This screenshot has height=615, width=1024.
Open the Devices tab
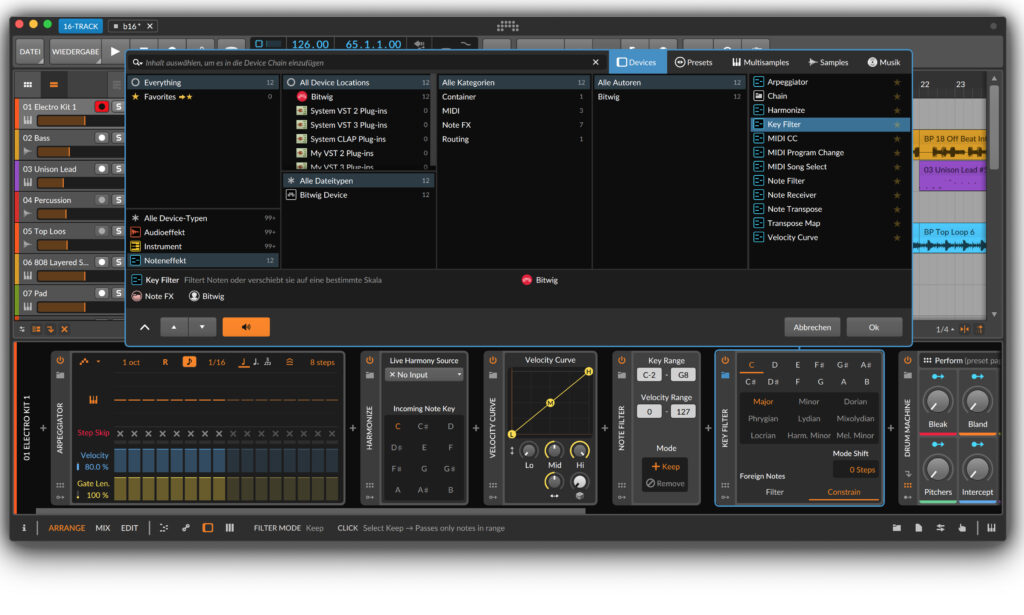click(x=637, y=63)
